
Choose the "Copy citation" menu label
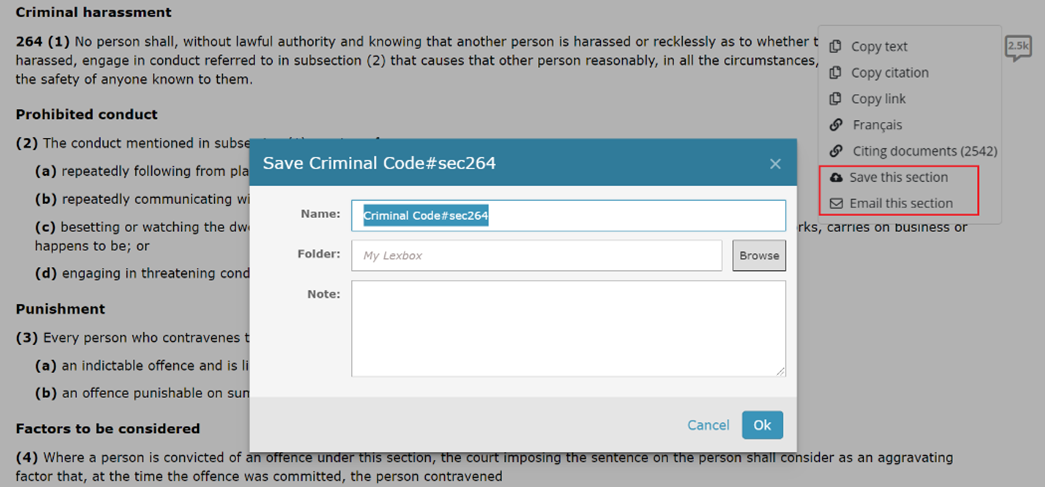point(890,72)
